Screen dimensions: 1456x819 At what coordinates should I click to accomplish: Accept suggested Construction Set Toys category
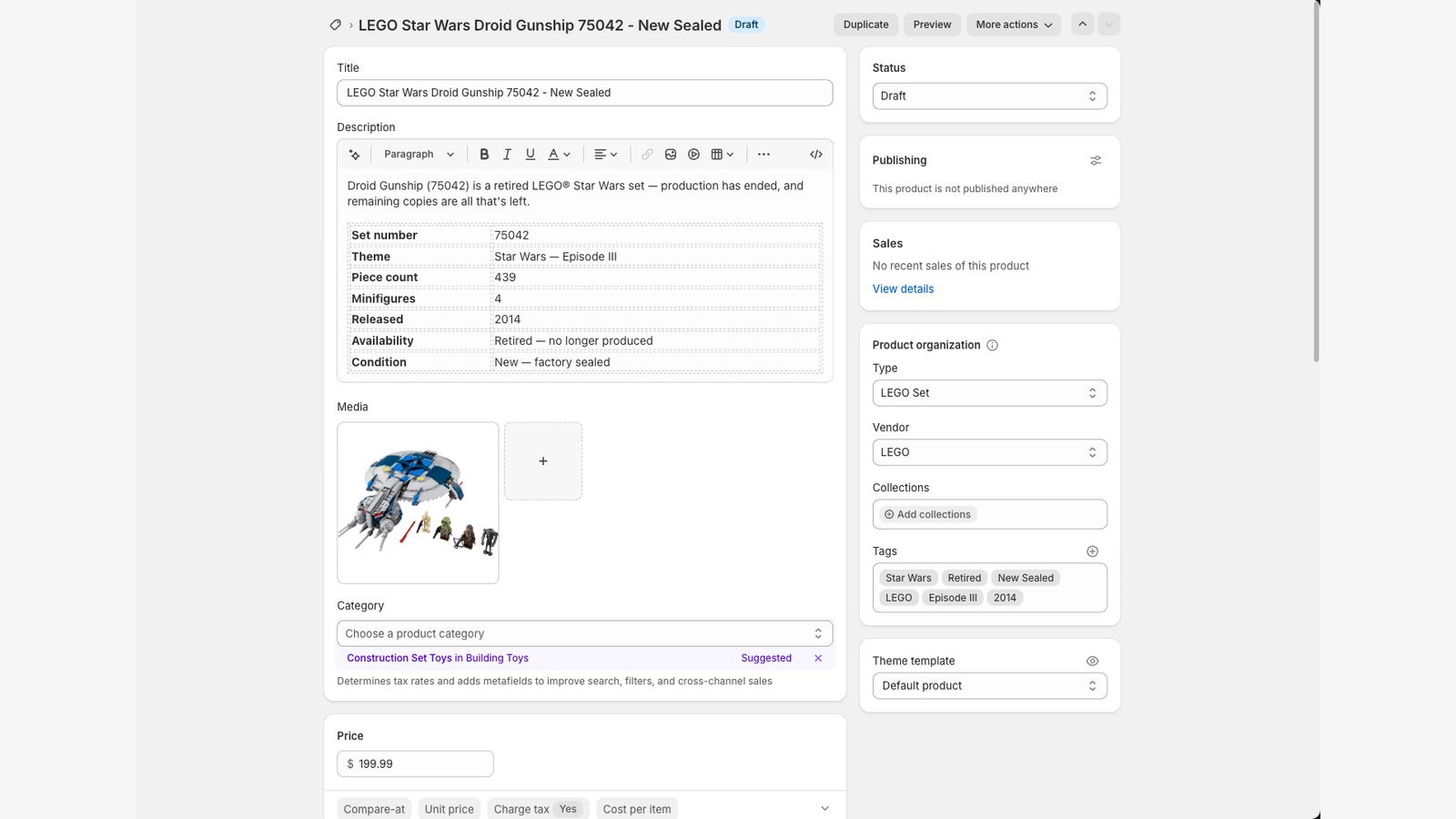coord(438,658)
